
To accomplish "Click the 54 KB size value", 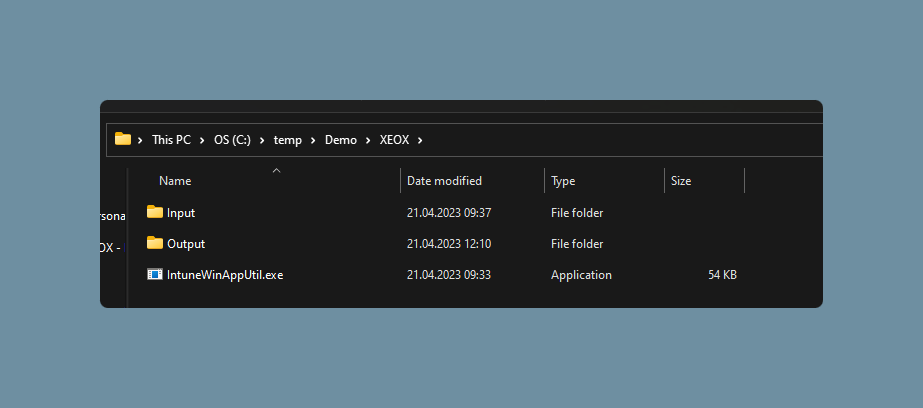I will 722,275.
